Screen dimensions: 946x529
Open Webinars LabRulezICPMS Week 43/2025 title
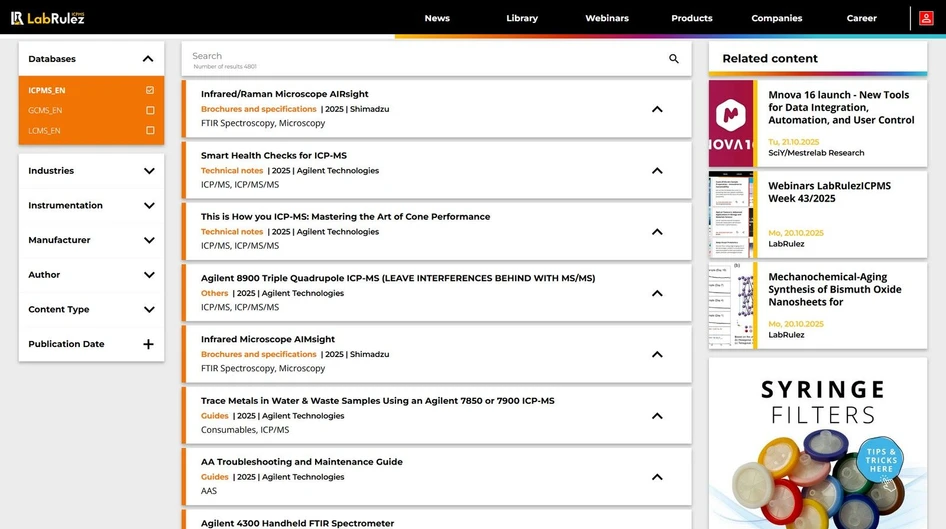[829, 192]
